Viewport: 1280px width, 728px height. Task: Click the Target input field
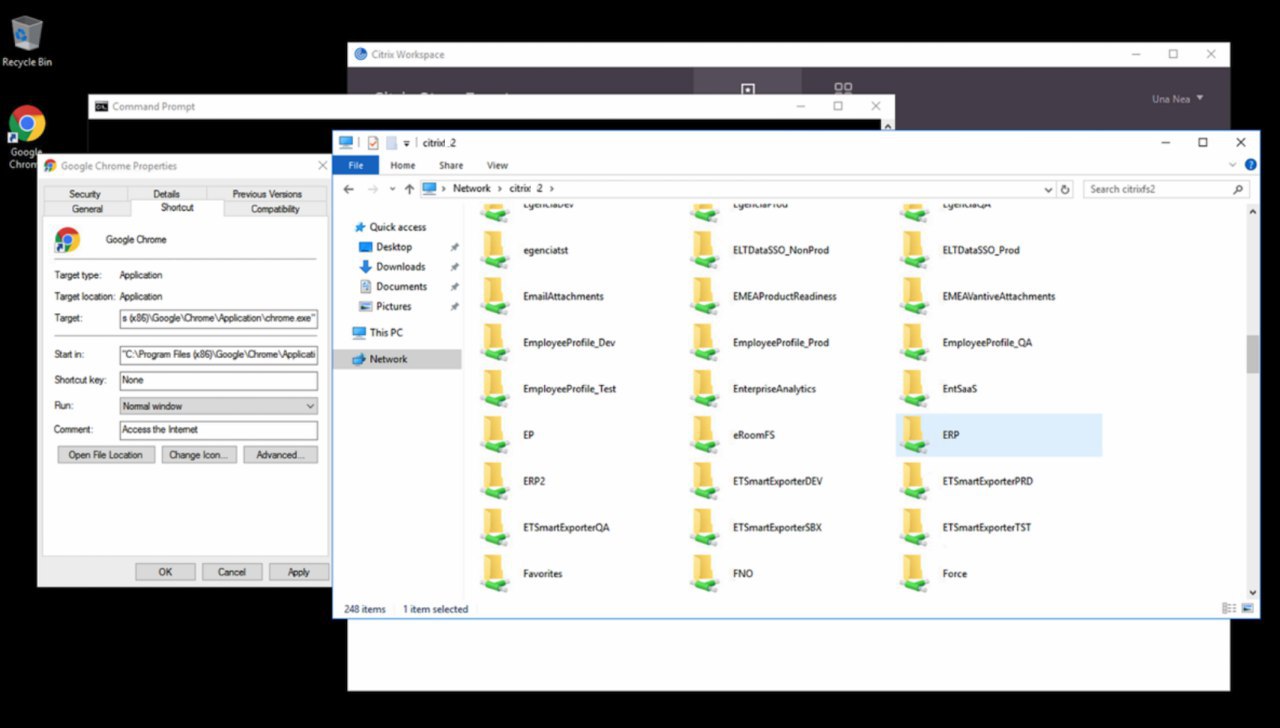click(x=218, y=318)
